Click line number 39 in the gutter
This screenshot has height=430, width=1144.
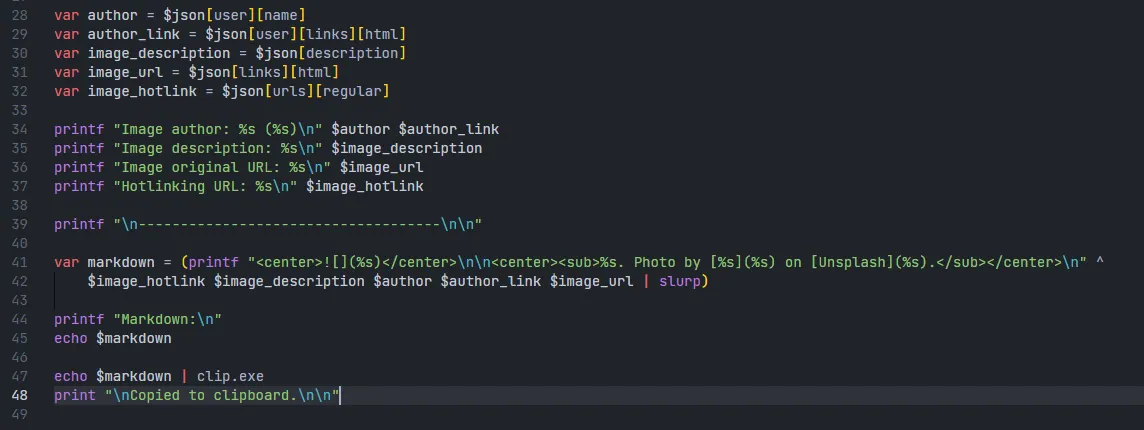(x=20, y=224)
